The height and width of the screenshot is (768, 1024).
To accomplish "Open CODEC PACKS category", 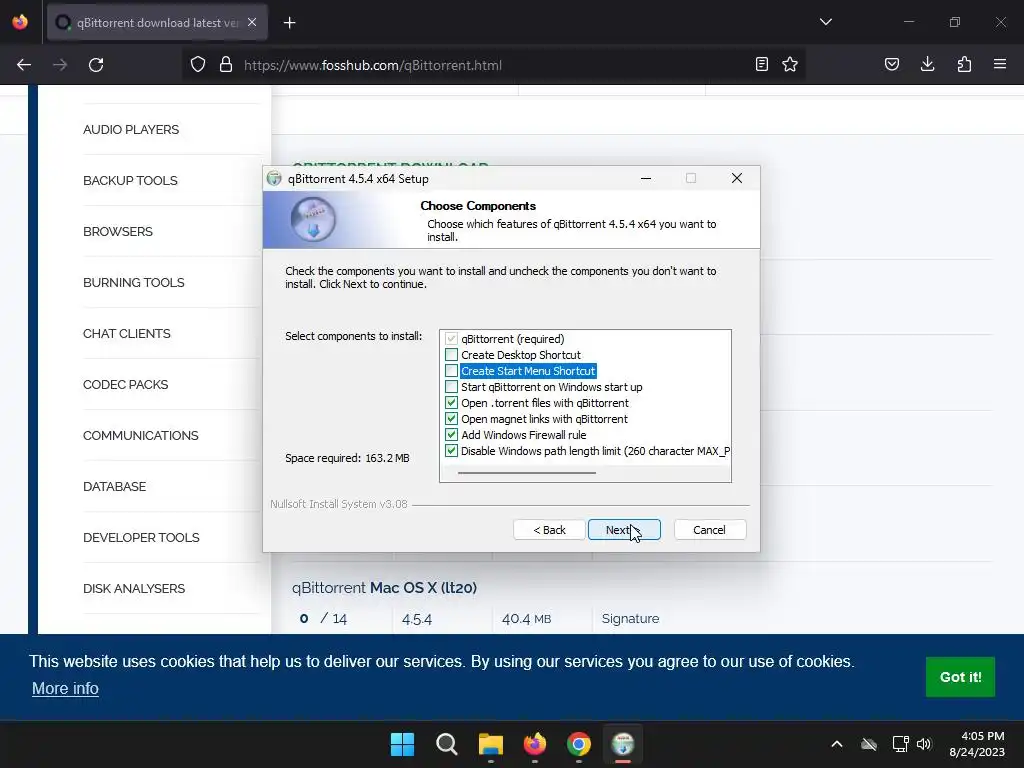I will coord(125,384).
